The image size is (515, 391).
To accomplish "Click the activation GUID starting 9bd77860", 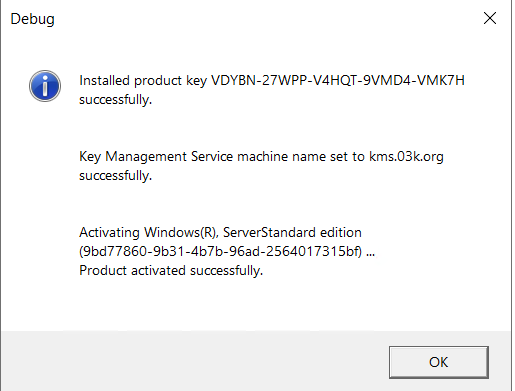I will pyautogui.click(x=220, y=251).
